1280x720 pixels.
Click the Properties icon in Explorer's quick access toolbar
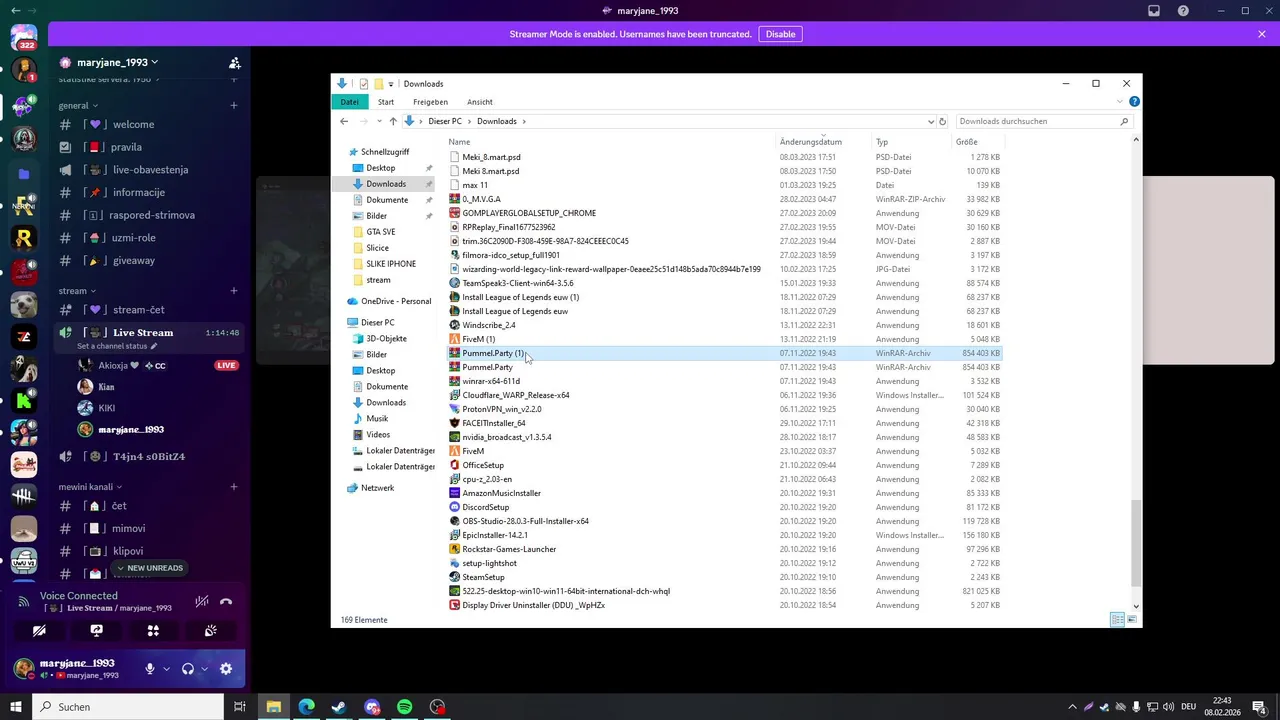tap(364, 84)
